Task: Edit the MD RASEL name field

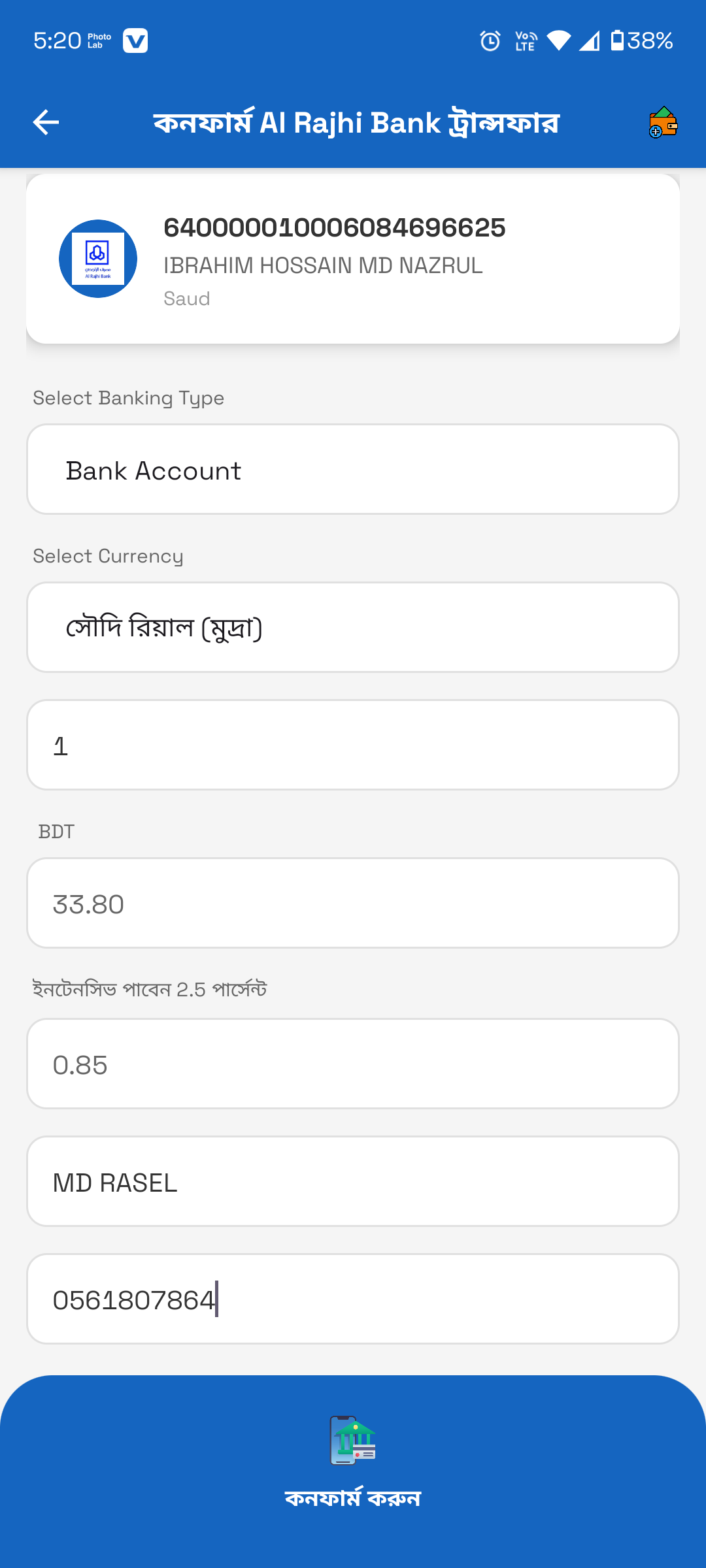Action: (x=353, y=1182)
